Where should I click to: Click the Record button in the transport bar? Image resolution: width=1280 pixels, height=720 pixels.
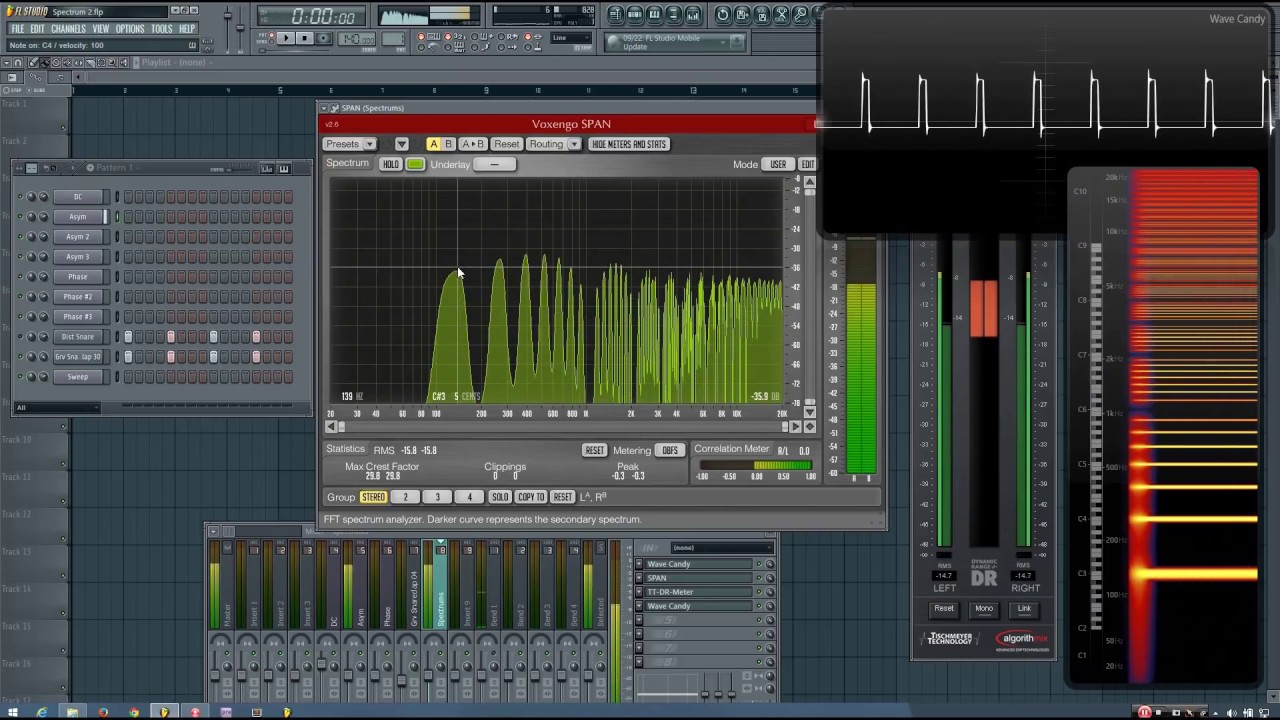tap(325, 38)
